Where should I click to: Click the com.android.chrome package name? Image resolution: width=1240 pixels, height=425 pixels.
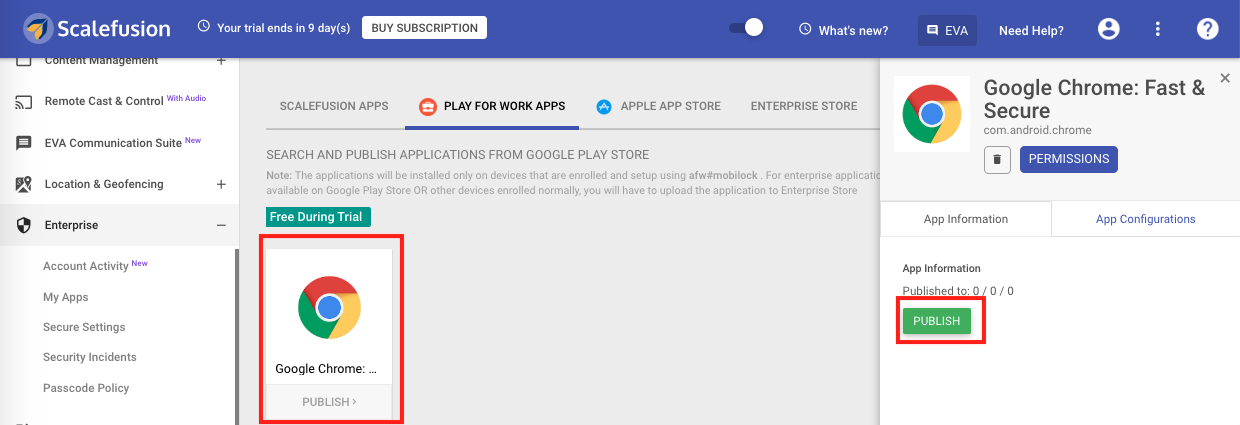tap(1038, 130)
